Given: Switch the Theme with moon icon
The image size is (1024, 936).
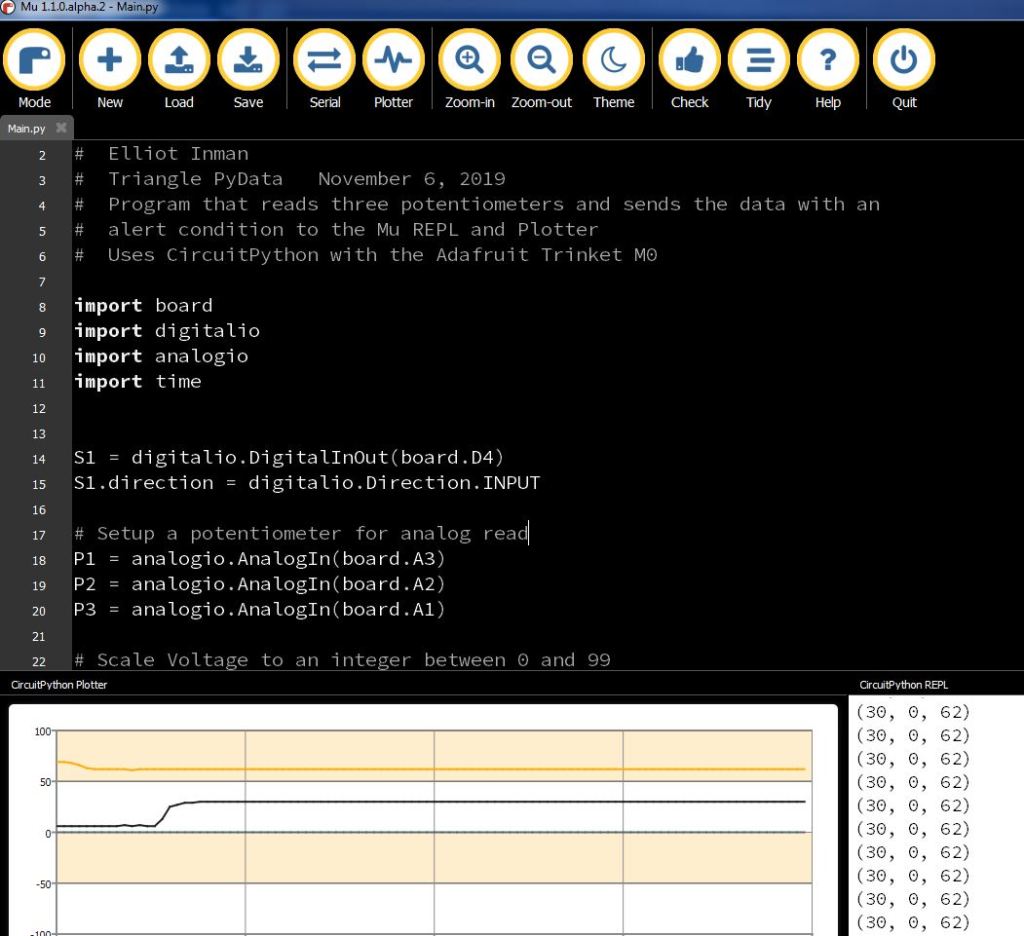Looking at the screenshot, I should point(613,62).
